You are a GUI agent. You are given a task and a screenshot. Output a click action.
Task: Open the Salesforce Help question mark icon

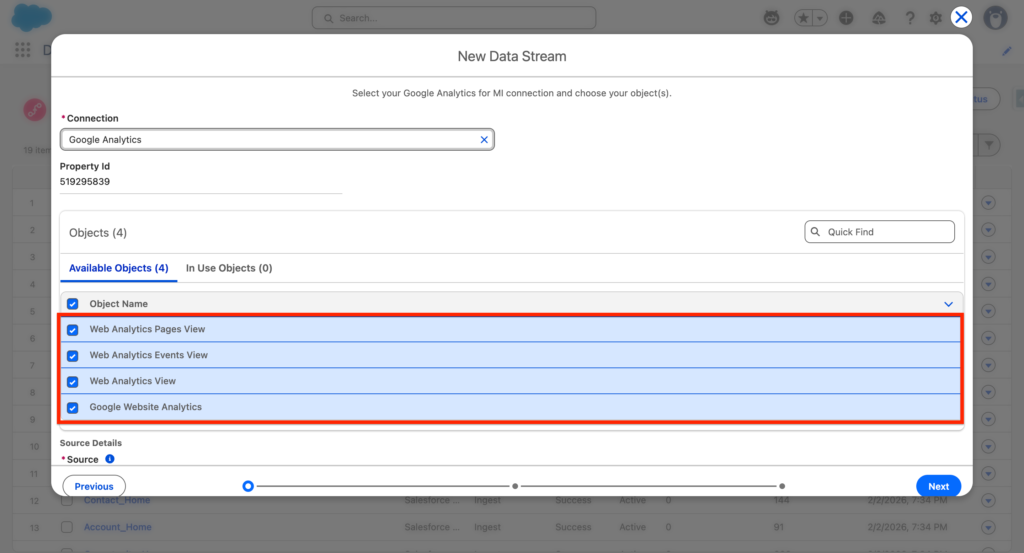point(909,18)
